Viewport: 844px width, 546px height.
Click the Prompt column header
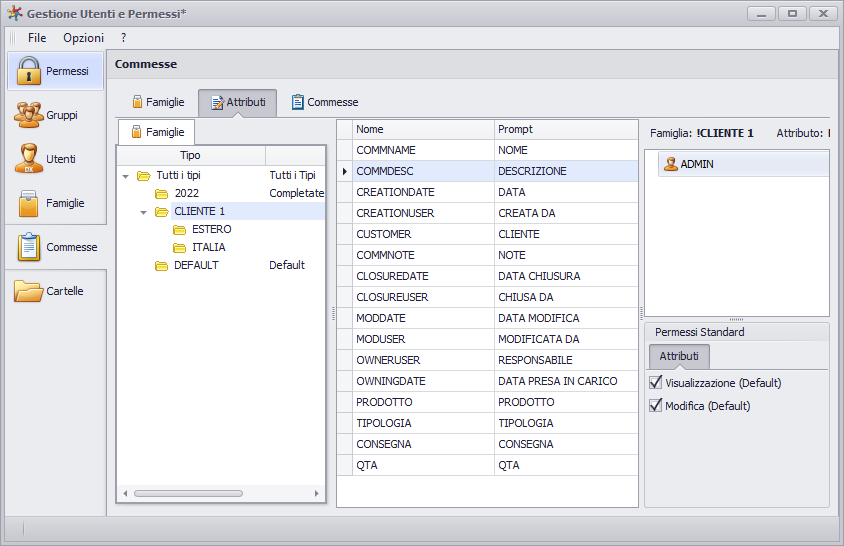[x=566, y=129]
